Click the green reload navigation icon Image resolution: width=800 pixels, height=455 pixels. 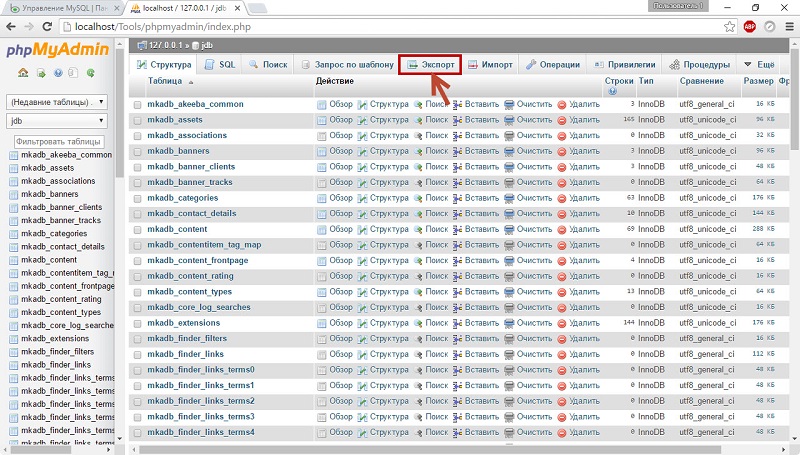click(x=90, y=73)
